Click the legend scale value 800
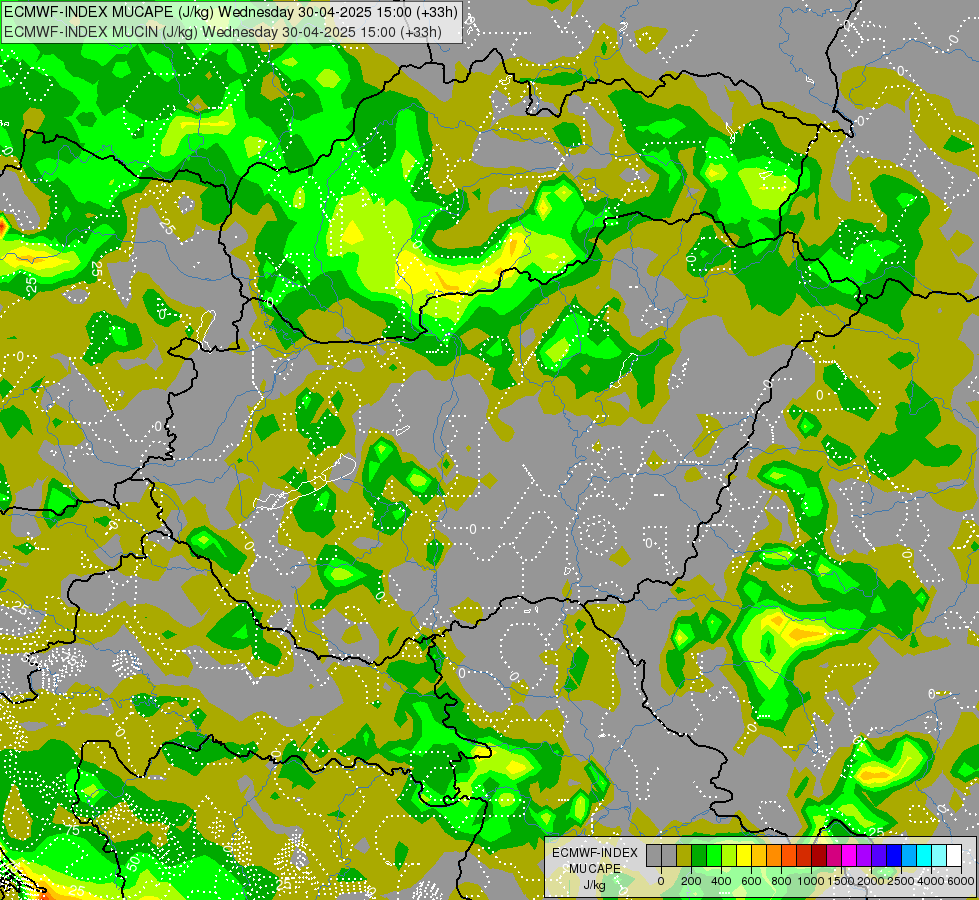 pos(782,881)
